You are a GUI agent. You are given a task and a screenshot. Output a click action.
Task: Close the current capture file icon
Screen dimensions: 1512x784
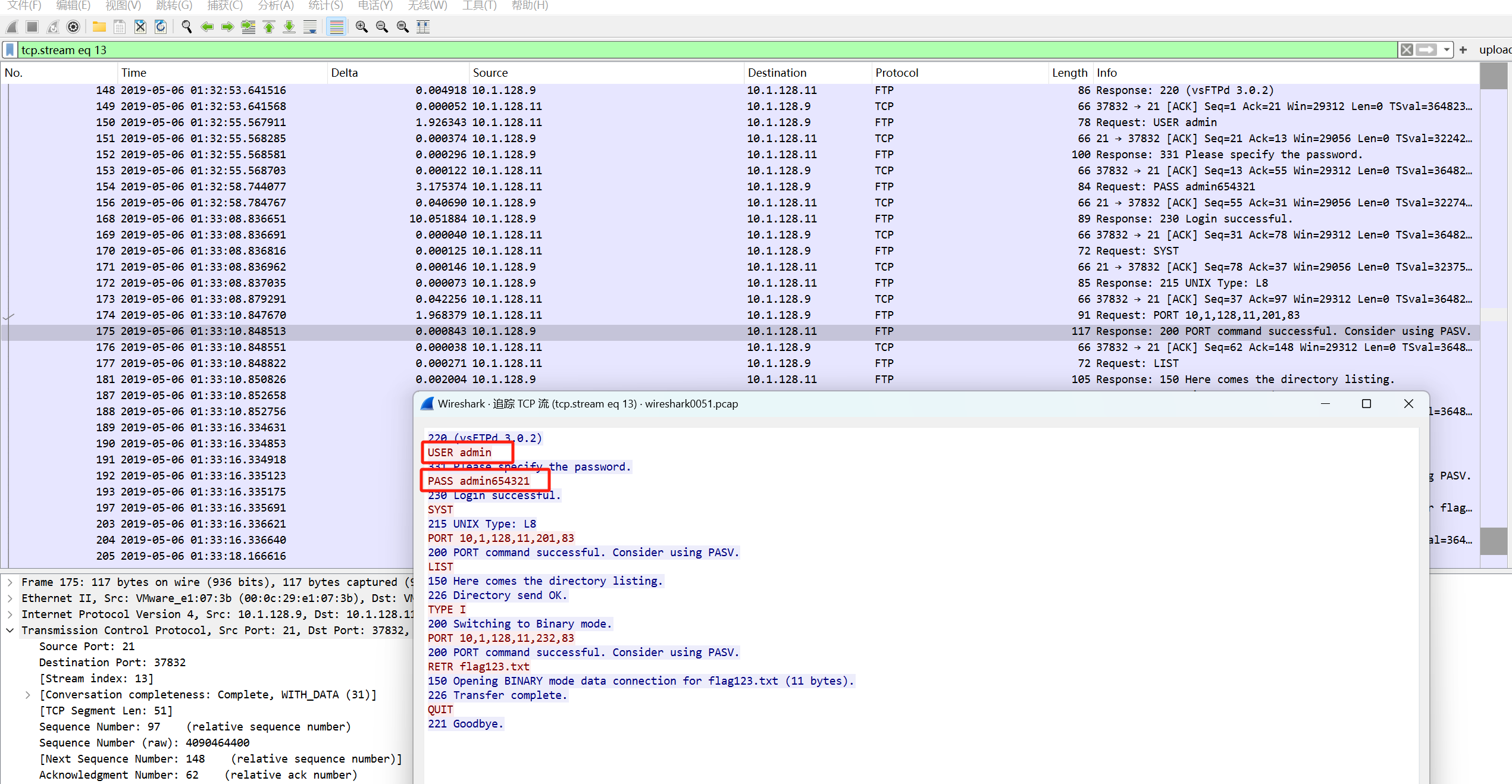click(x=140, y=27)
